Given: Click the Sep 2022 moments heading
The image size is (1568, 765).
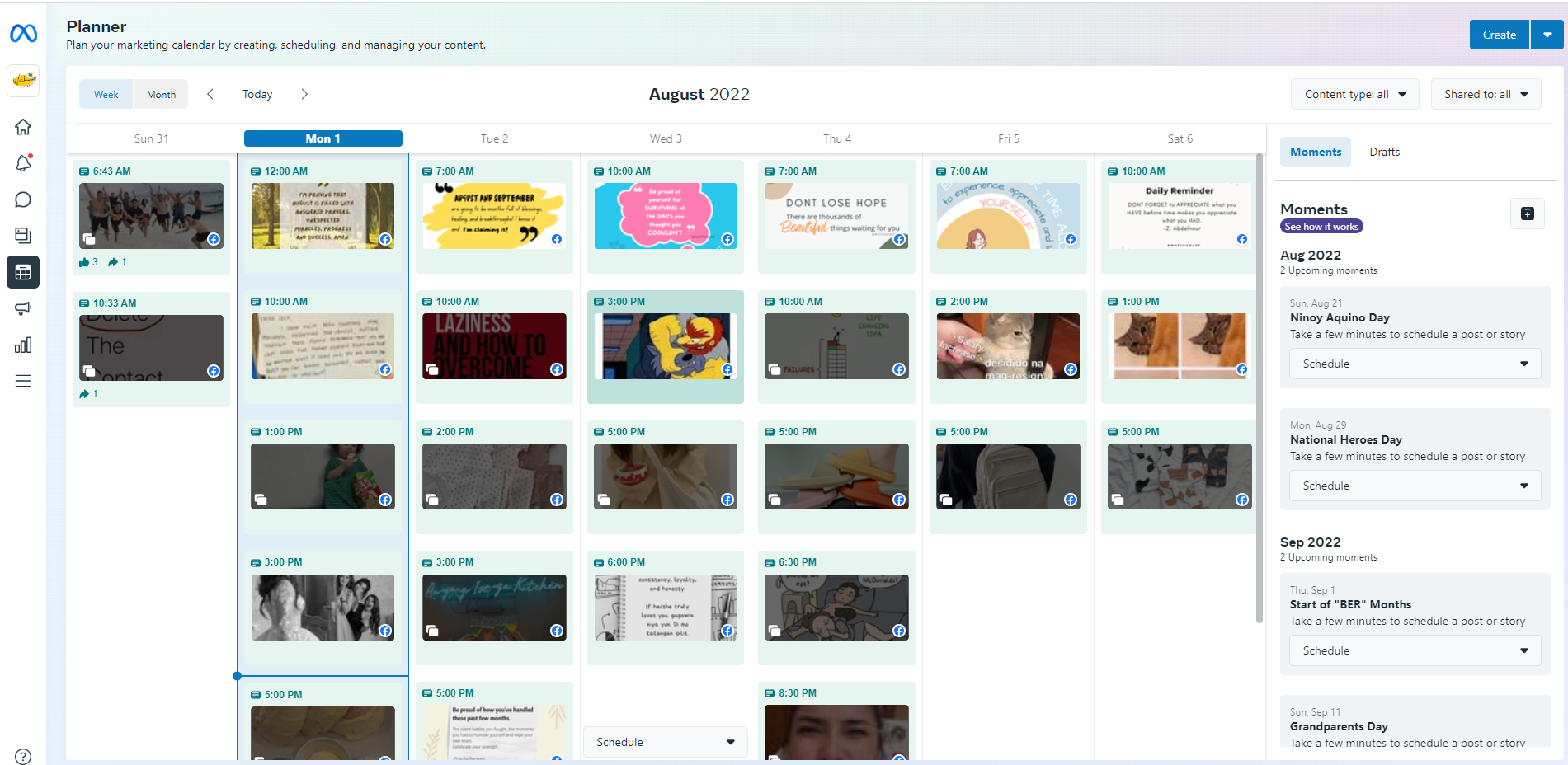Looking at the screenshot, I should point(1310,542).
